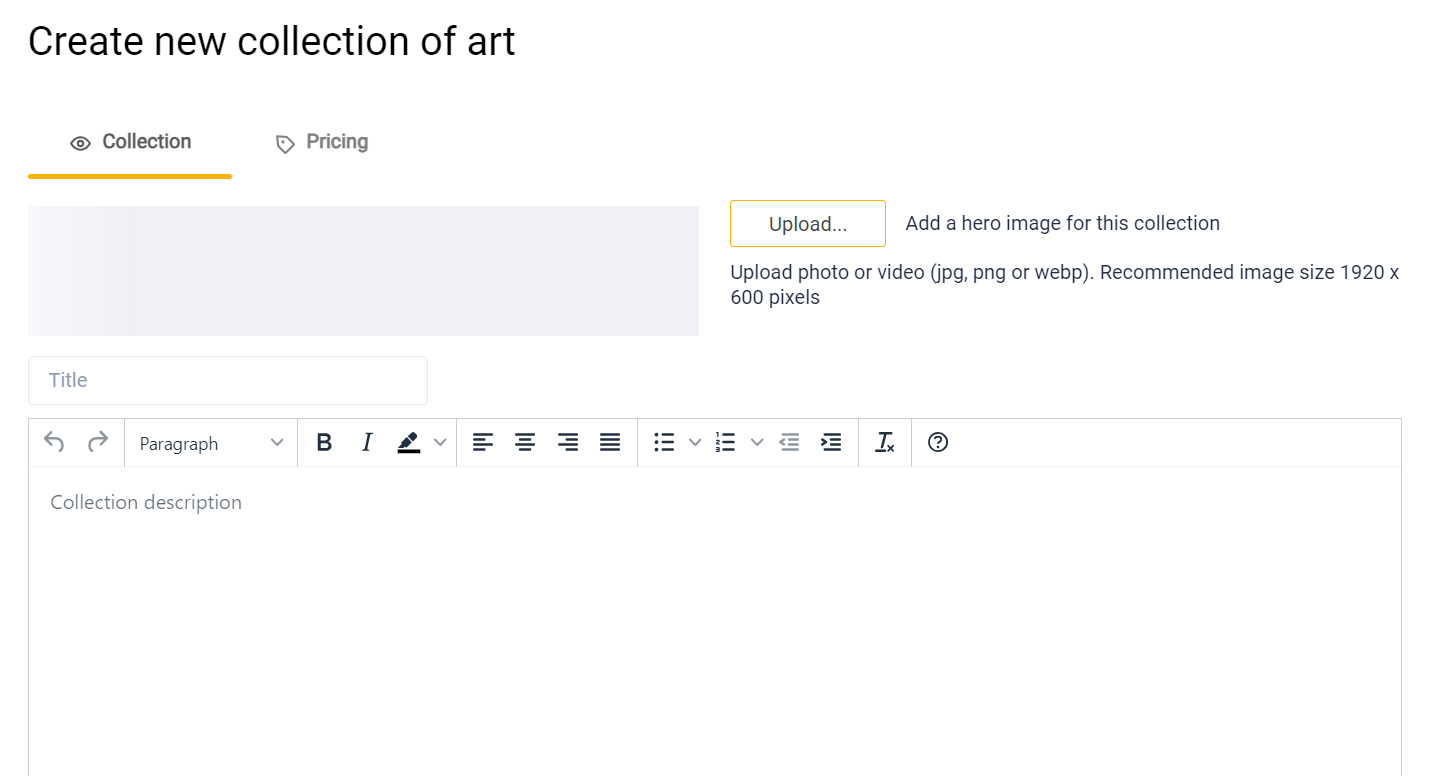
Task: Open highlight color dropdown arrow
Action: (x=440, y=442)
